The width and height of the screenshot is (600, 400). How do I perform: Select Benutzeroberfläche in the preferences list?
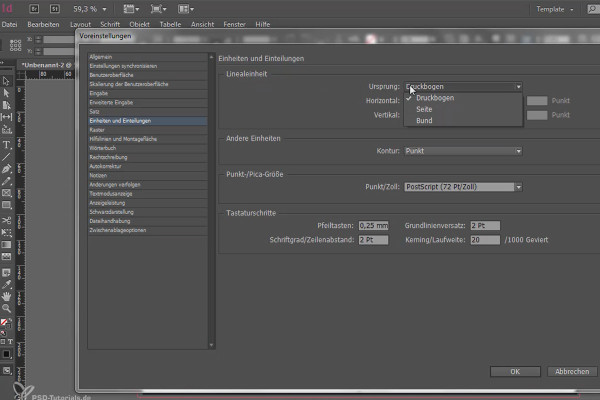[148, 75]
